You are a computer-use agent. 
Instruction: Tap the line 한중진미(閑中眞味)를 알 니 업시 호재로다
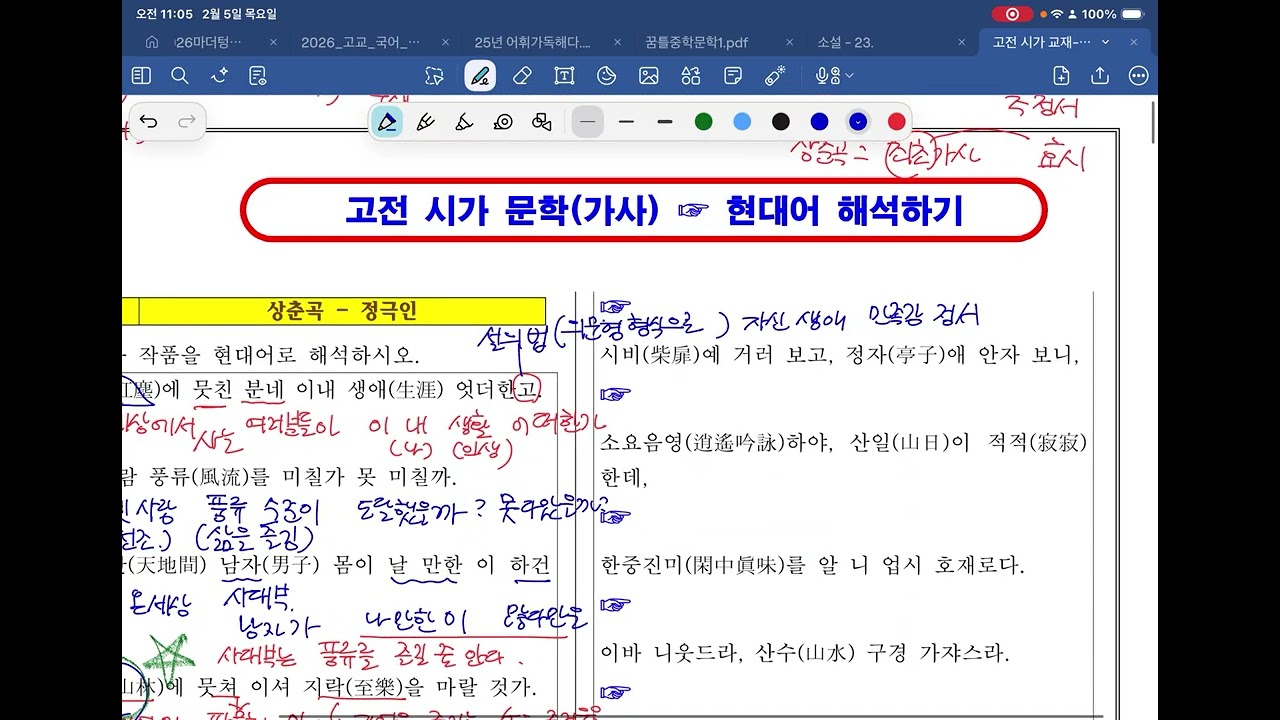coord(812,566)
